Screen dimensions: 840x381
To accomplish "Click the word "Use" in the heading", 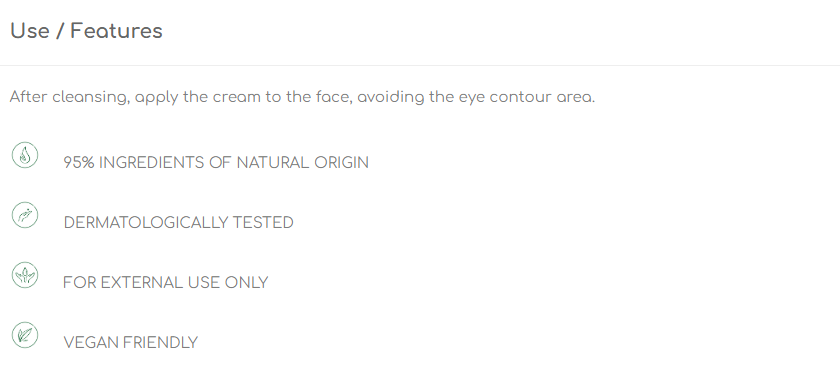I will (29, 31).
